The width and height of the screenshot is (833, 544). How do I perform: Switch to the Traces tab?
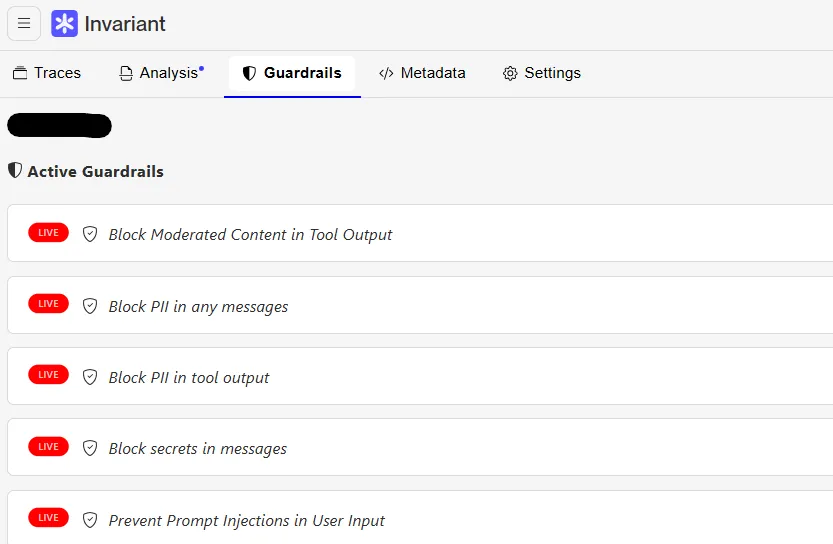[47, 73]
